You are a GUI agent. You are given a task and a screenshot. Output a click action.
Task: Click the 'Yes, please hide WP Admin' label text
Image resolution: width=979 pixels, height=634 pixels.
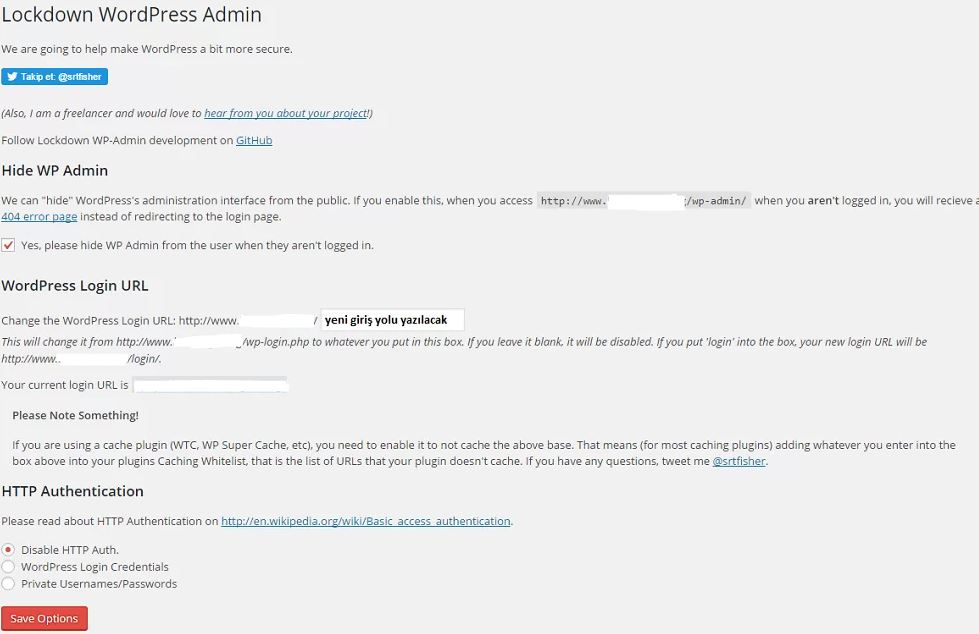[197, 245]
